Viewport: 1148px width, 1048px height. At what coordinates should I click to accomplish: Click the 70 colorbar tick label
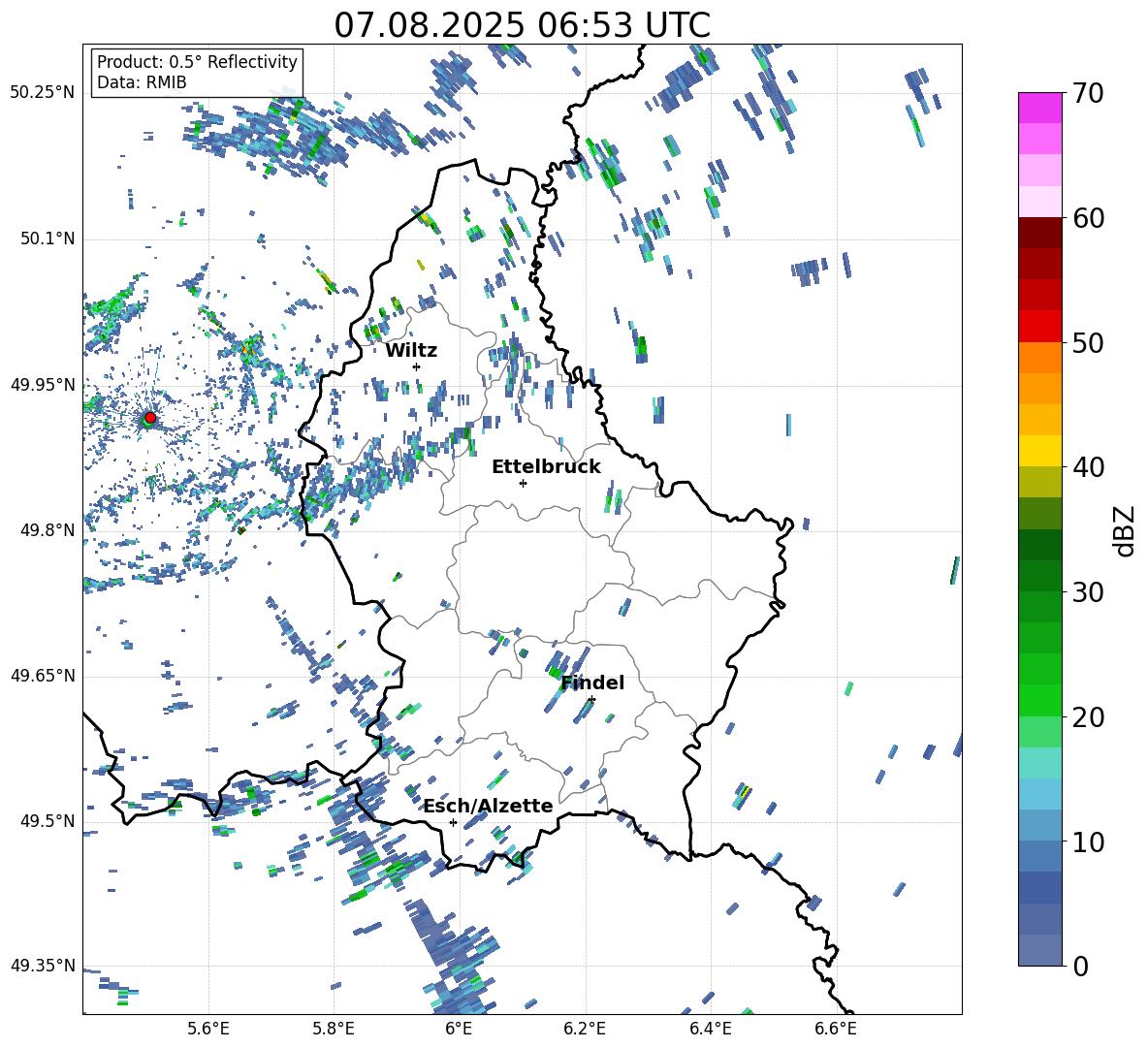point(1088,93)
